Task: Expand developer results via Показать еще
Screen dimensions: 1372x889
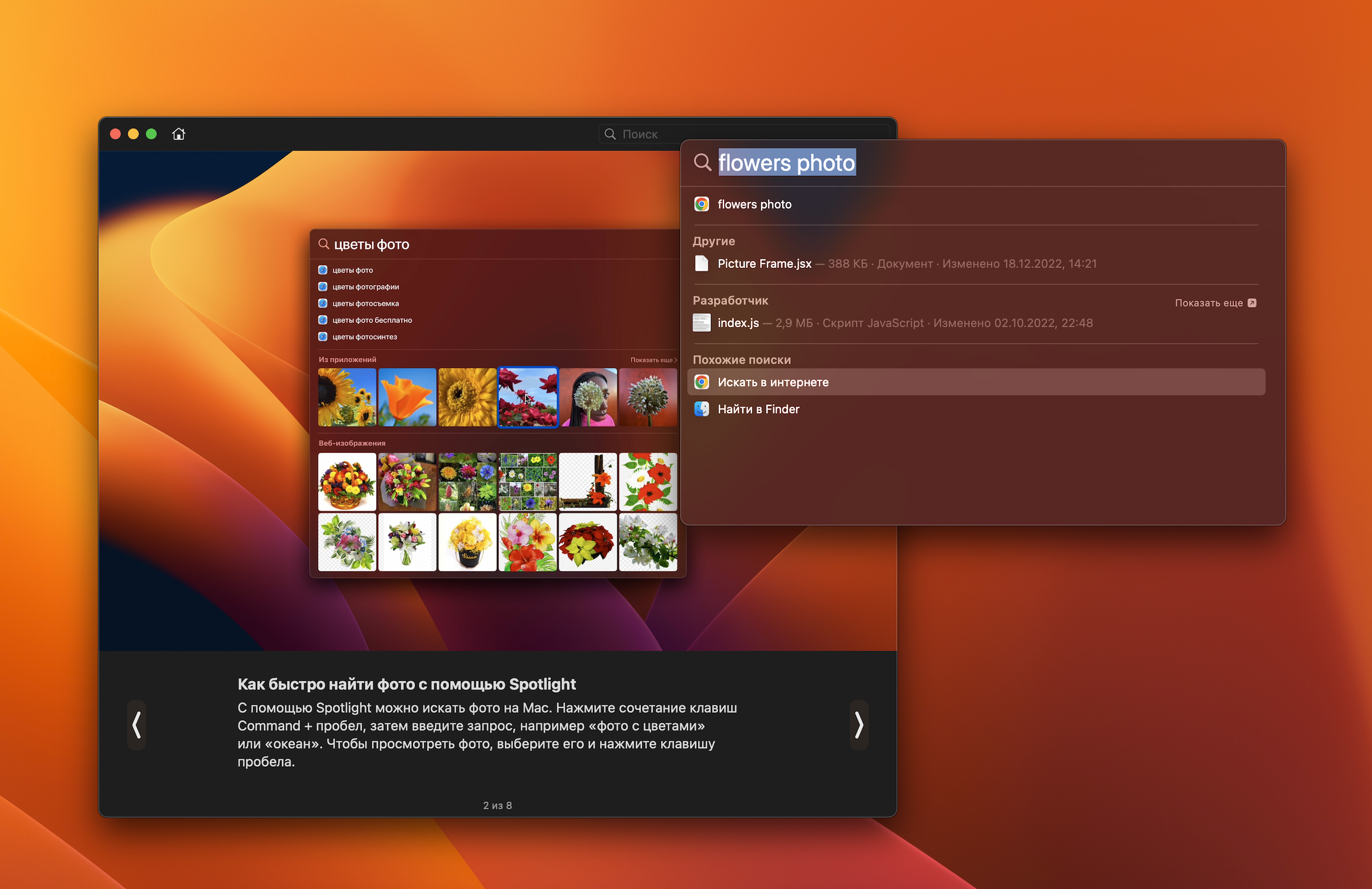Action: [x=1208, y=303]
